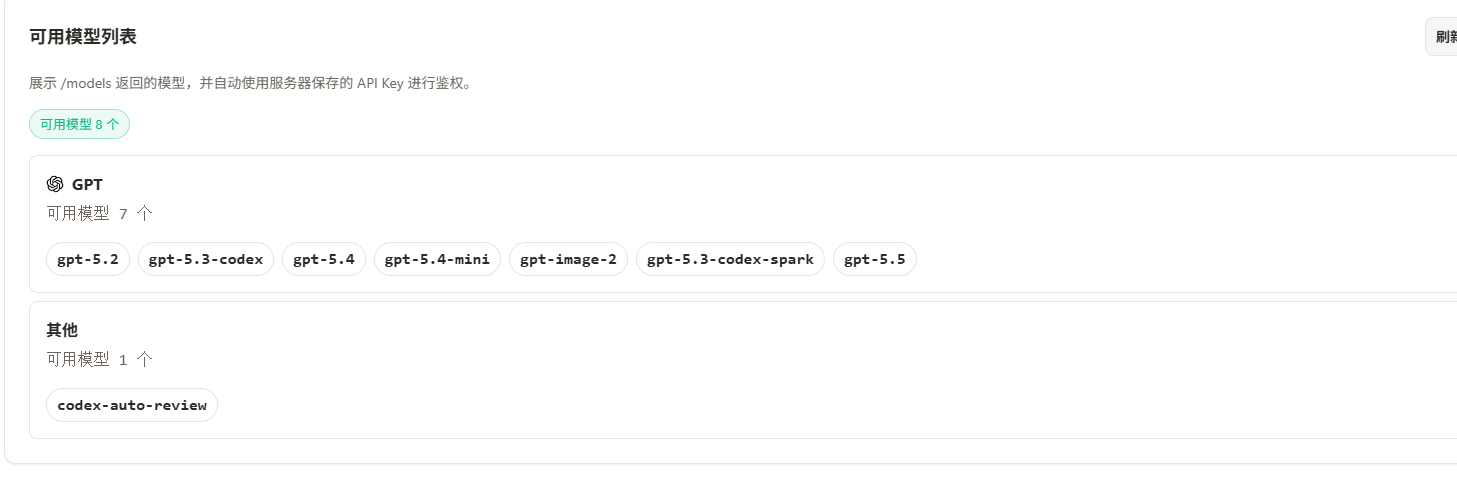
Task: Click the 其他 group heading
Action: (62, 330)
